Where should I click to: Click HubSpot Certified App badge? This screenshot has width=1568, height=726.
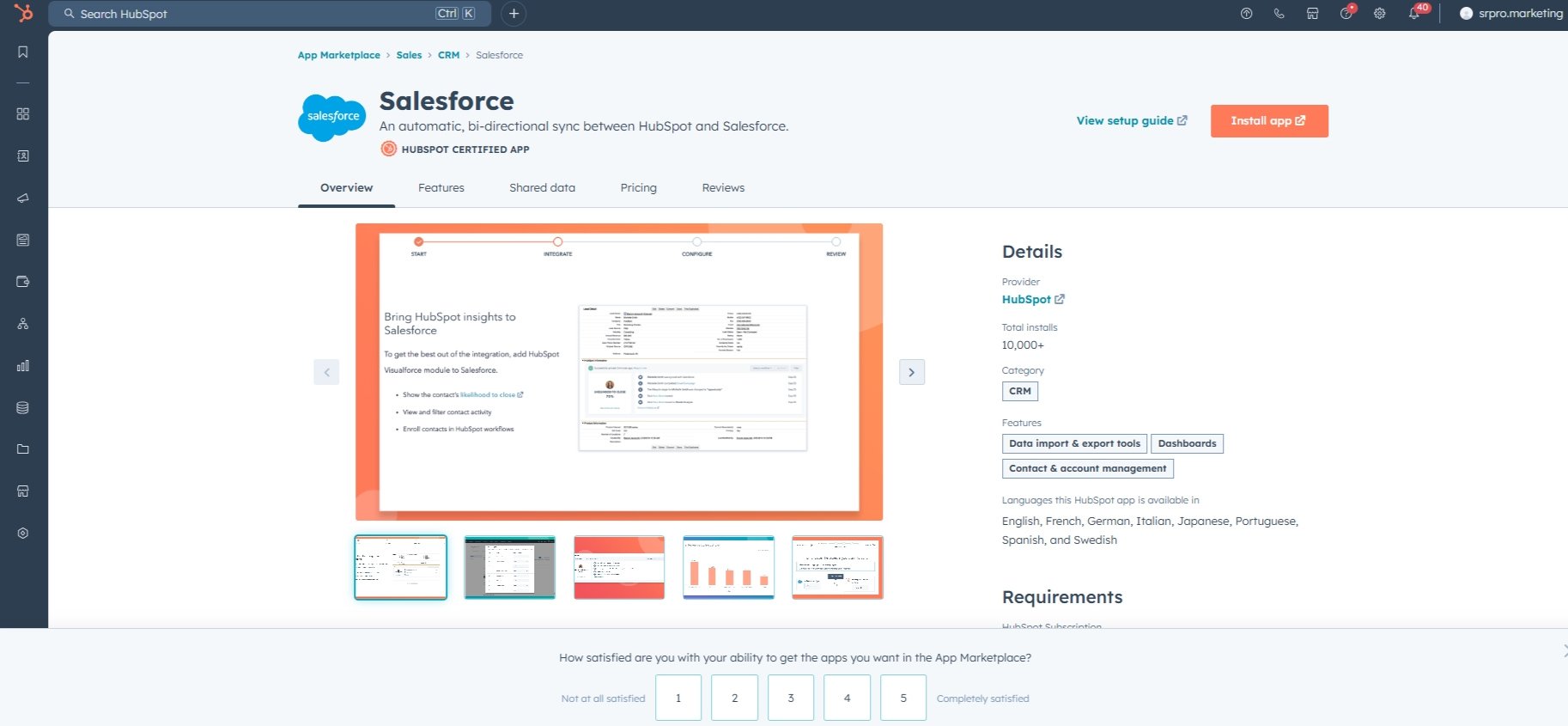pyautogui.click(x=455, y=149)
